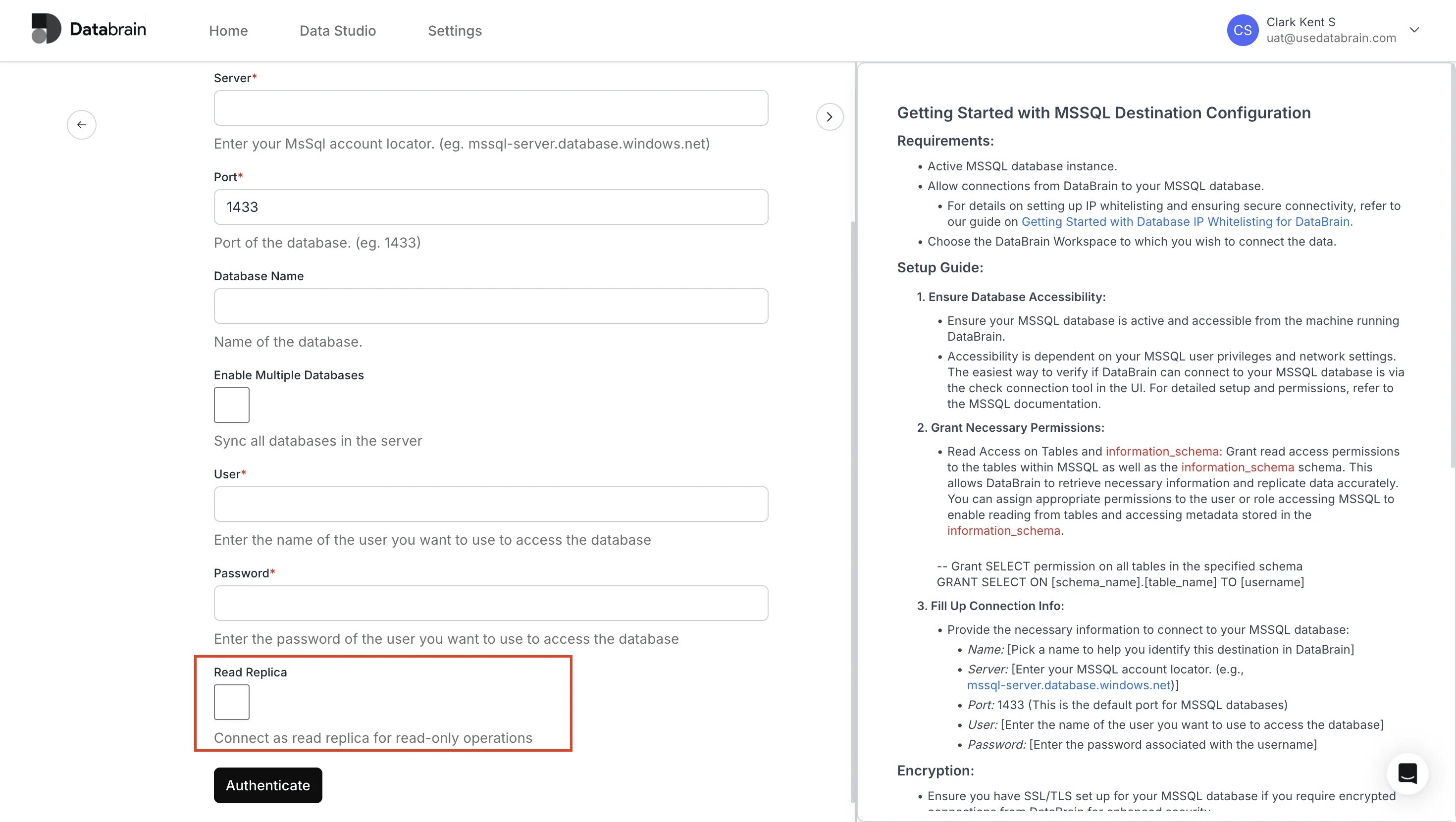Click the 'GRANT SELECT ON' SQL line

[1120, 582]
